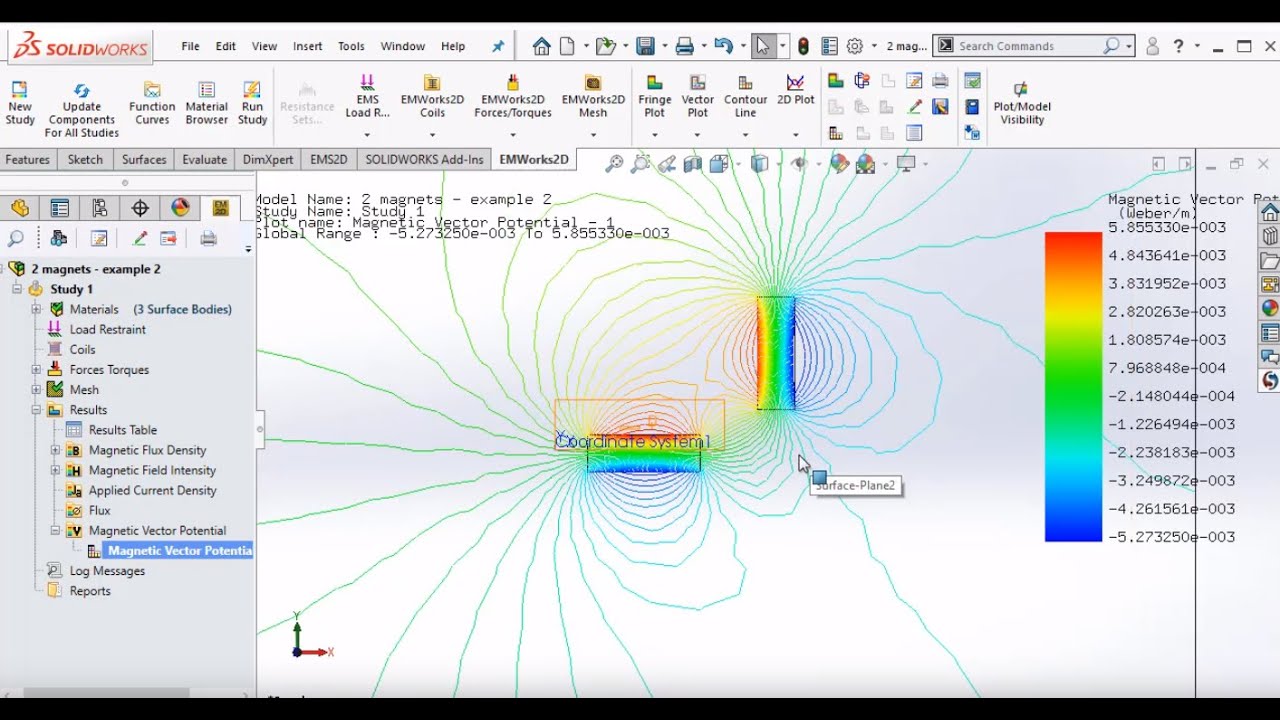Open the Fringe Plot dropdown arrow
This screenshot has width=1280, height=720.
(655, 135)
